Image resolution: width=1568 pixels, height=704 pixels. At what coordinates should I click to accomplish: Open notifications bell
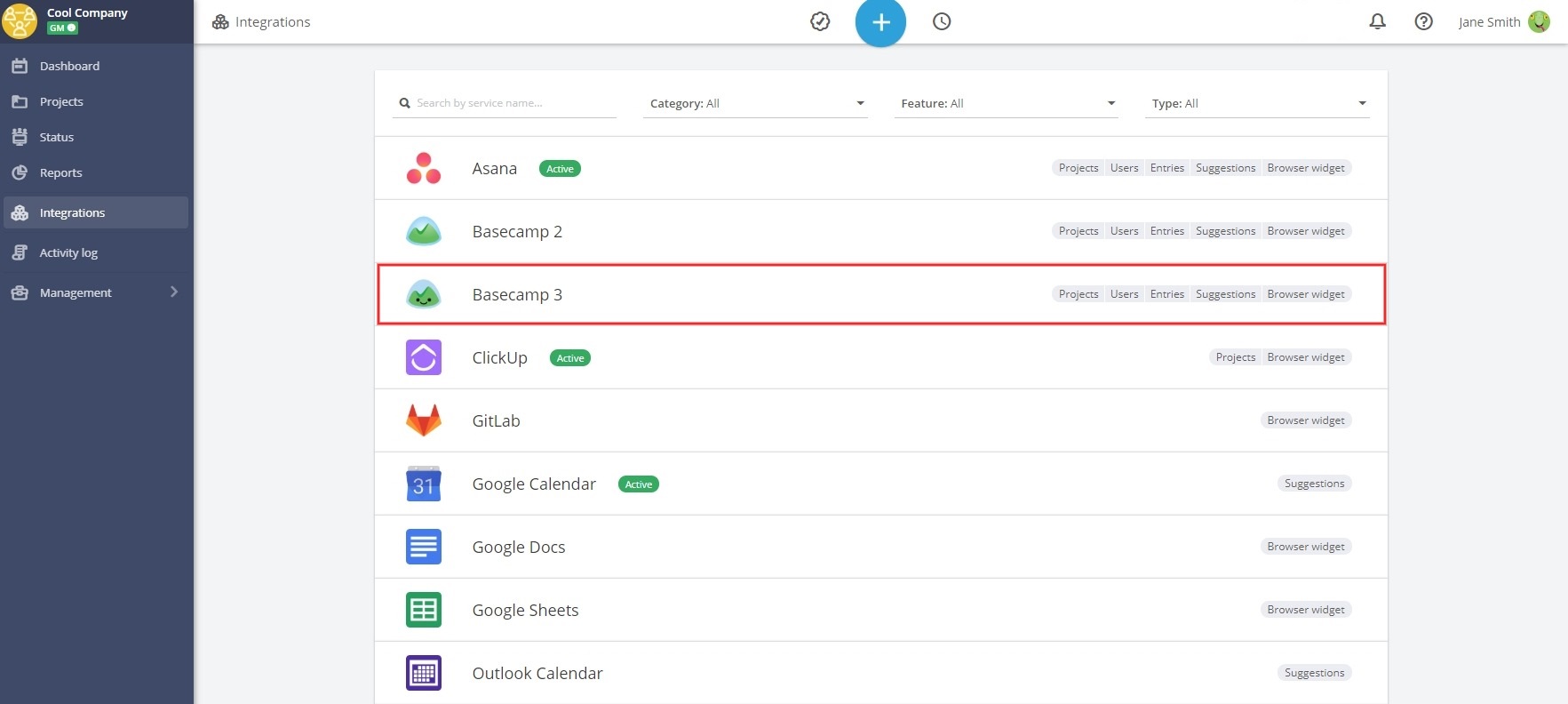pyautogui.click(x=1378, y=21)
